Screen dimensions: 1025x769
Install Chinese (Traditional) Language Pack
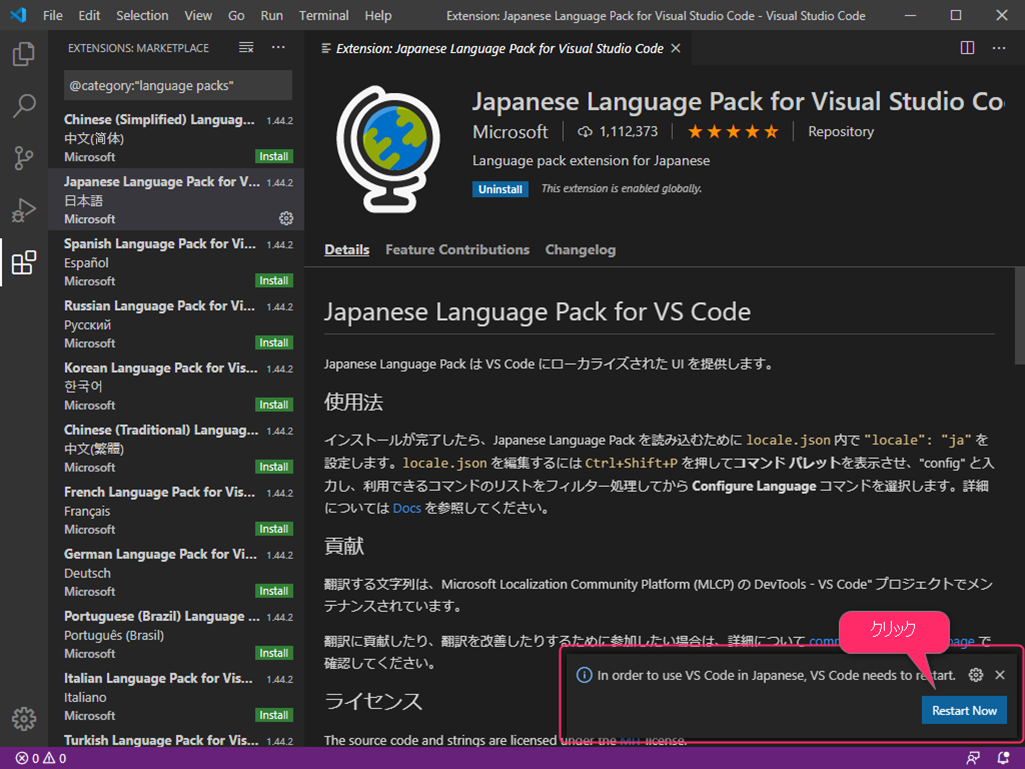coord(274,467)
